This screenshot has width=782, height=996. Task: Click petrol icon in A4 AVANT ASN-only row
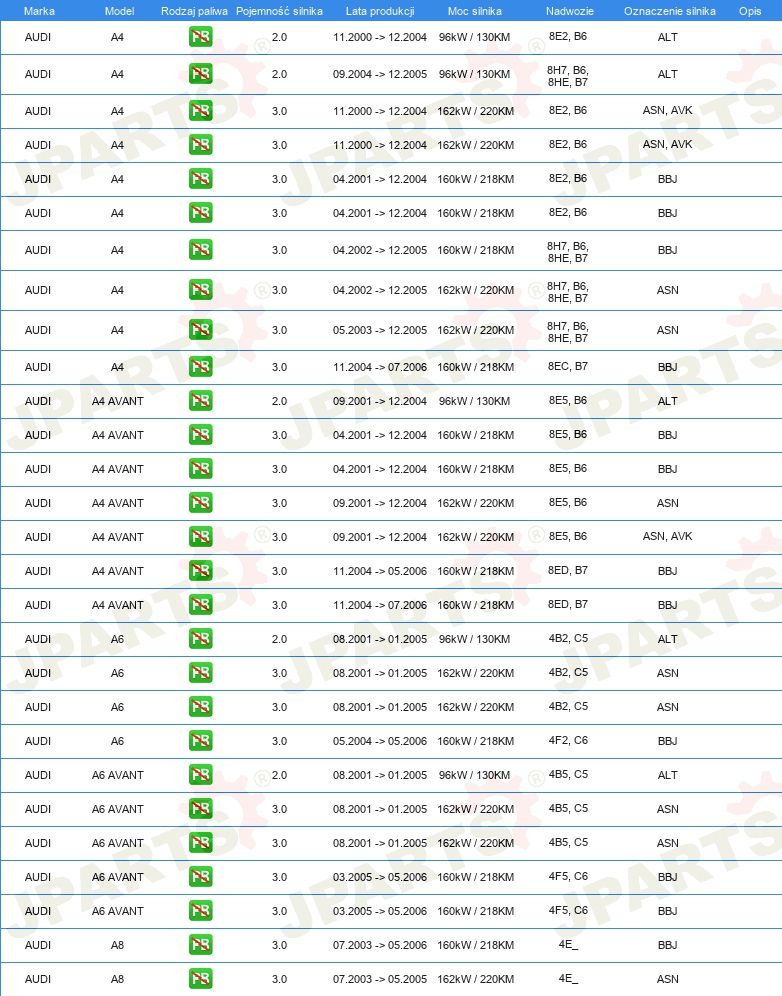pyautogui.click(x=201, y=502)
